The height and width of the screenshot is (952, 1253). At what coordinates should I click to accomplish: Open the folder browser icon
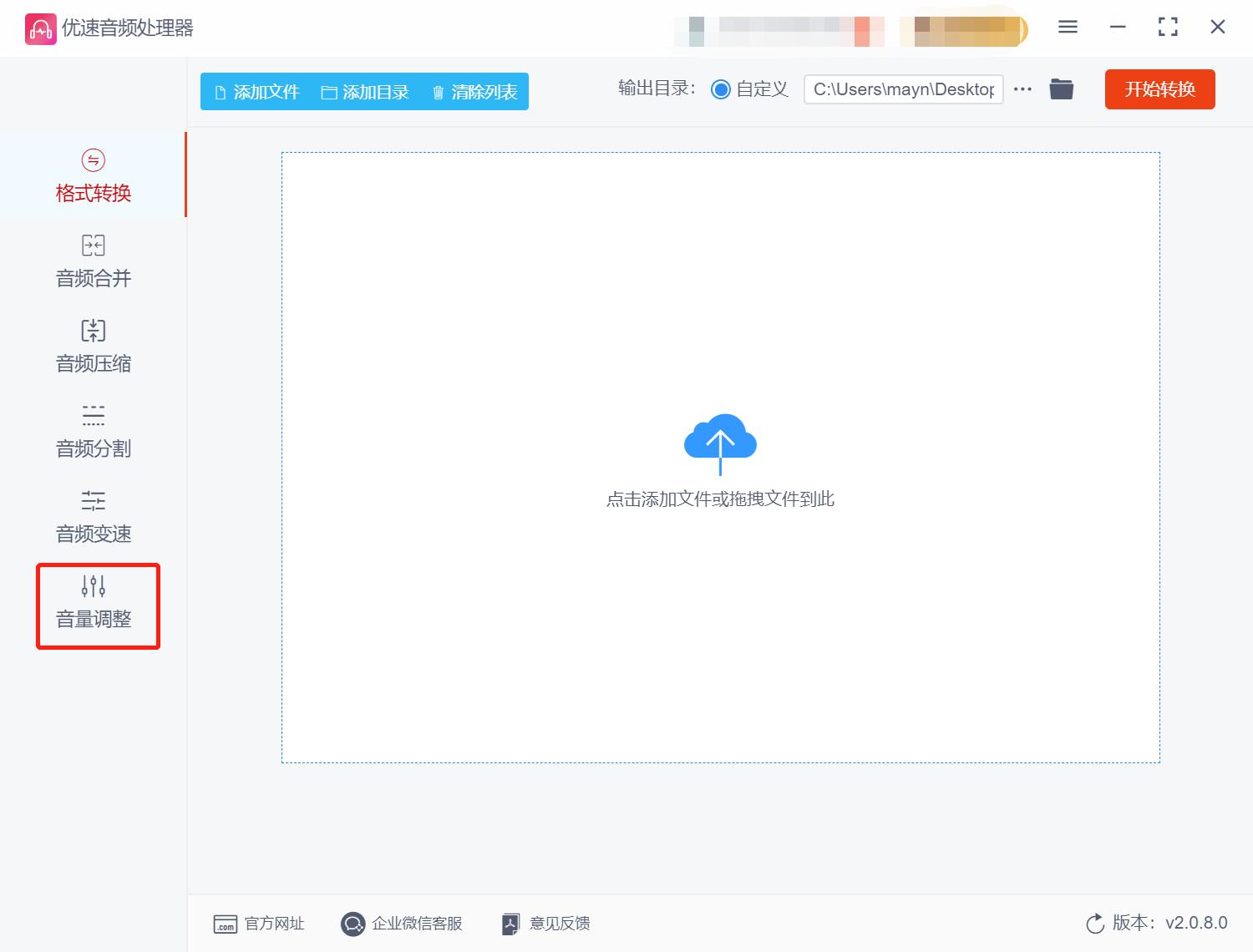coord(1061,89)
